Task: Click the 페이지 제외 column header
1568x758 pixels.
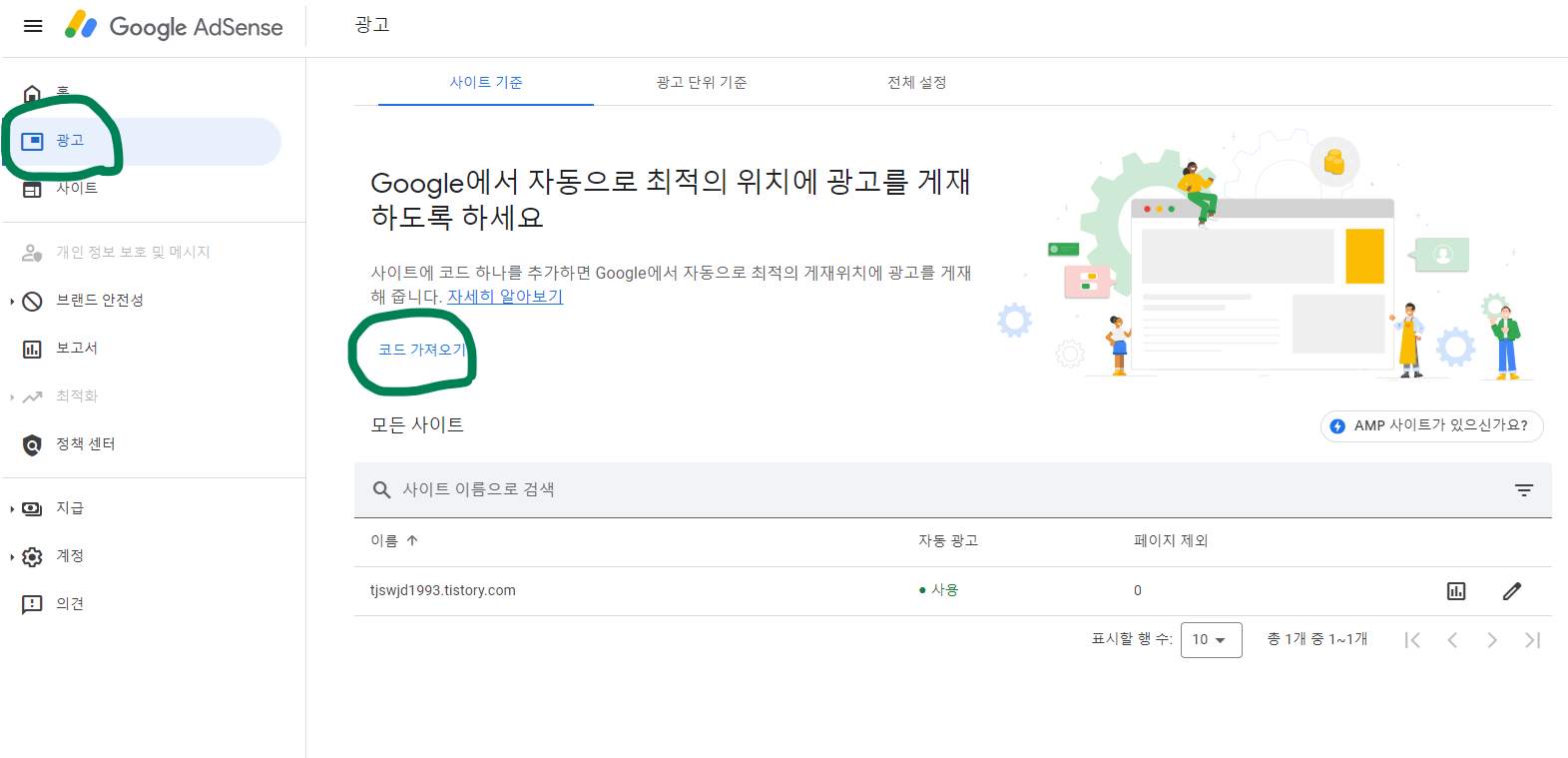Action: 1171,540
